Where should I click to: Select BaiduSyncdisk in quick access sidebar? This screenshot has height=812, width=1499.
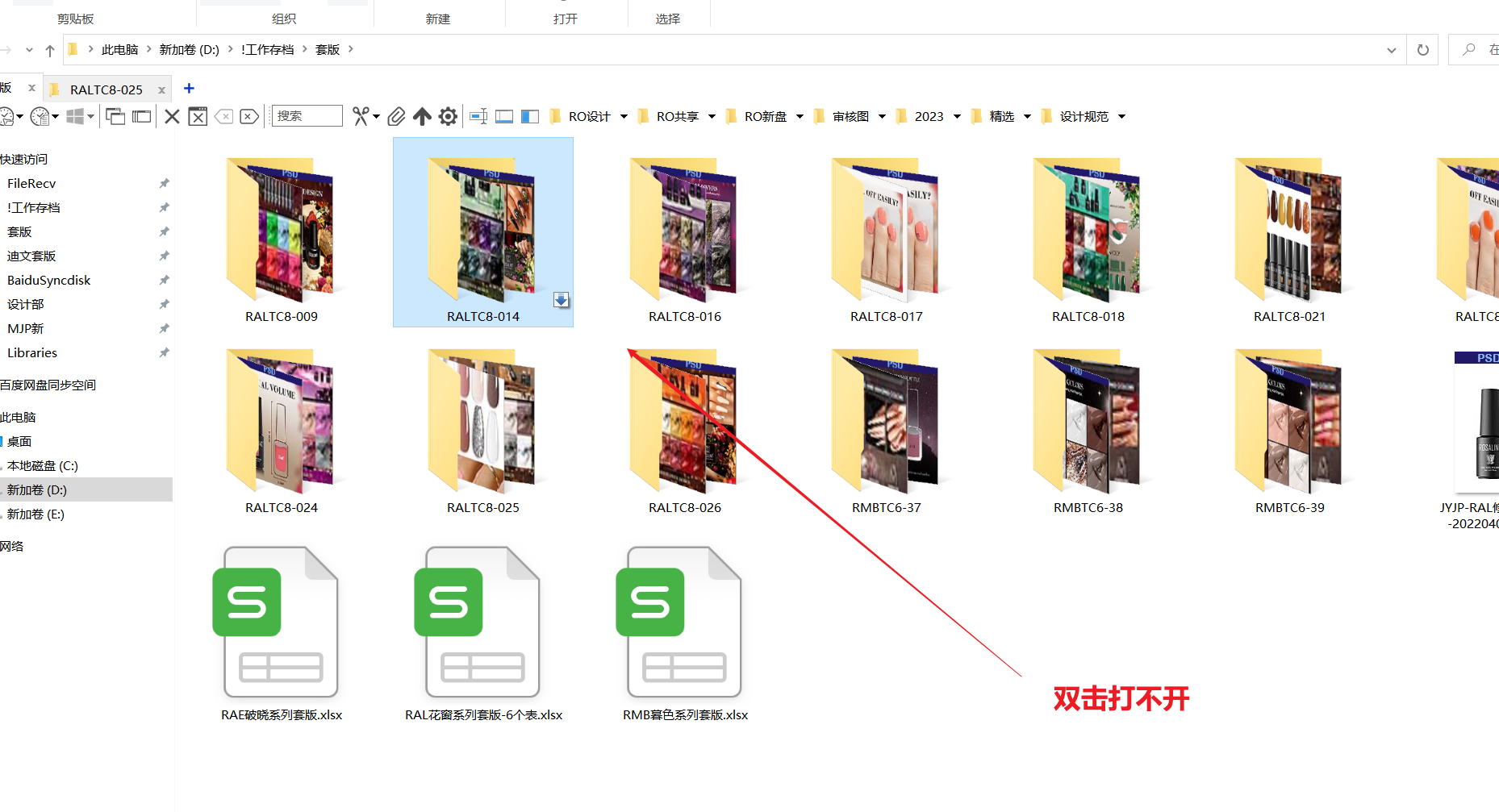coord(49,281)
